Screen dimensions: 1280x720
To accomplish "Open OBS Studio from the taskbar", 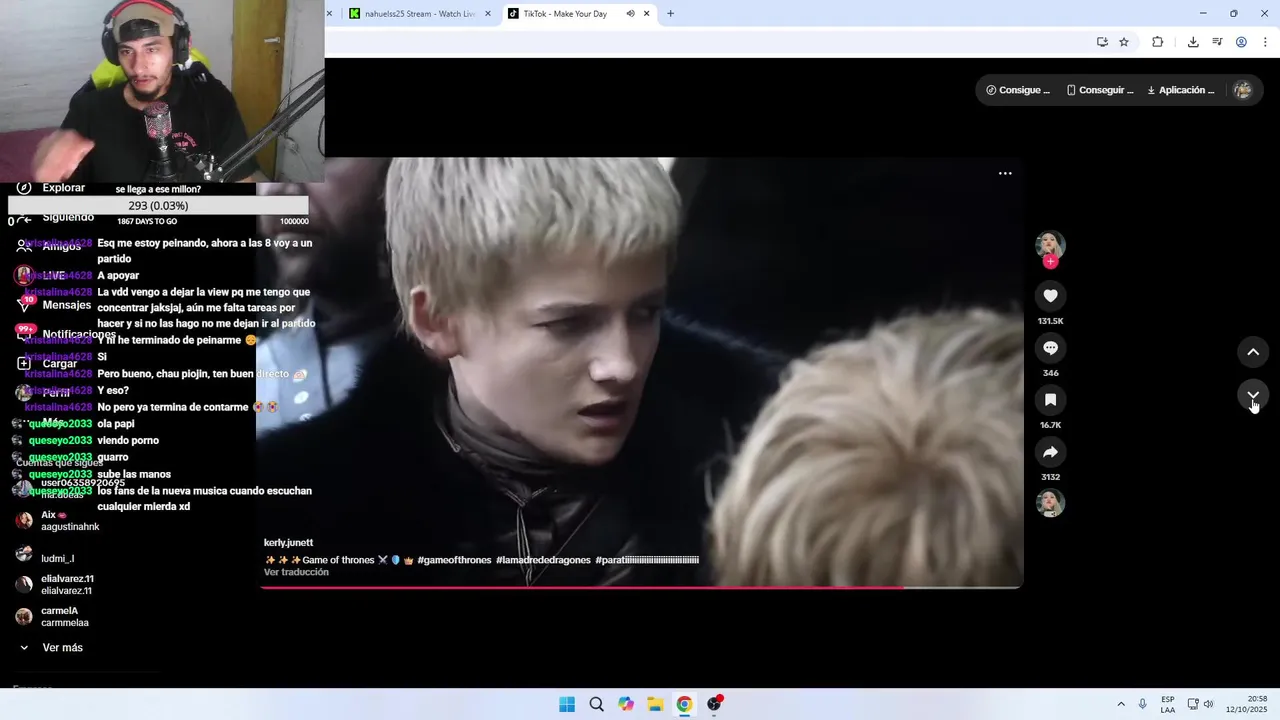I will [x=714, y=704].
